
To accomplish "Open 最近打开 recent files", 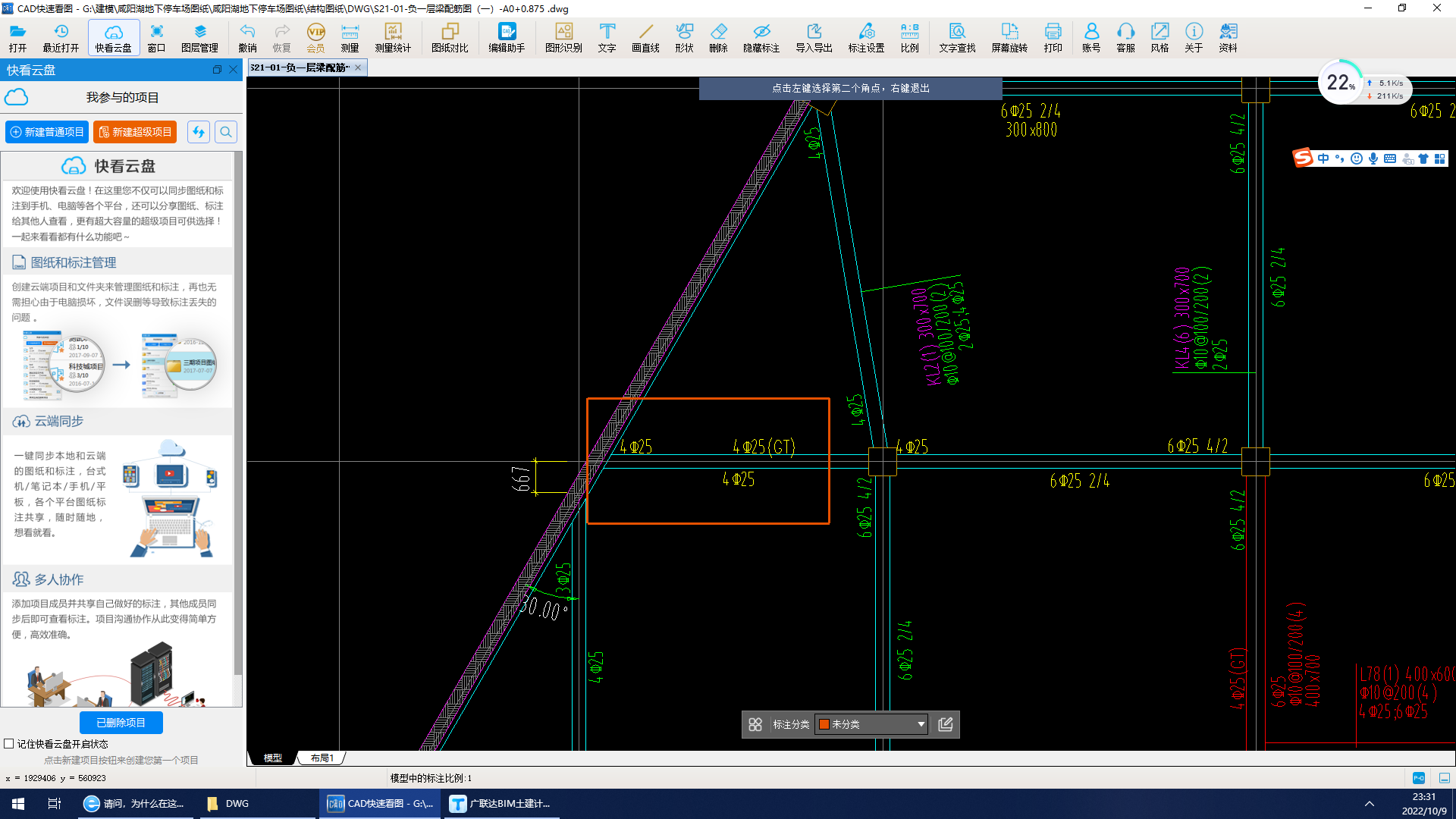I will coord(61,37).
